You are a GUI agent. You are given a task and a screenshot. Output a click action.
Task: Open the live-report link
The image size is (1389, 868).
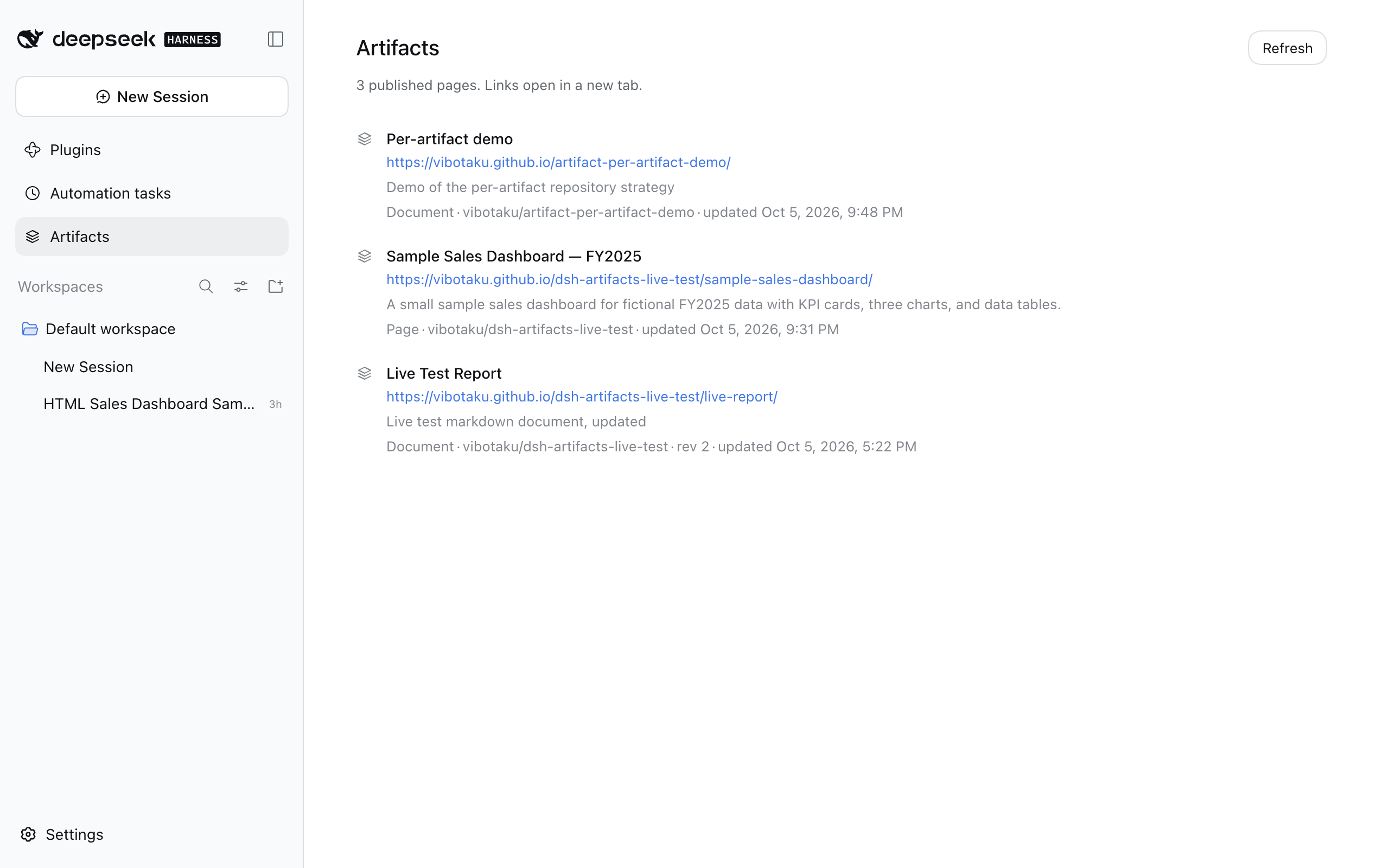(x=582, y=397)
